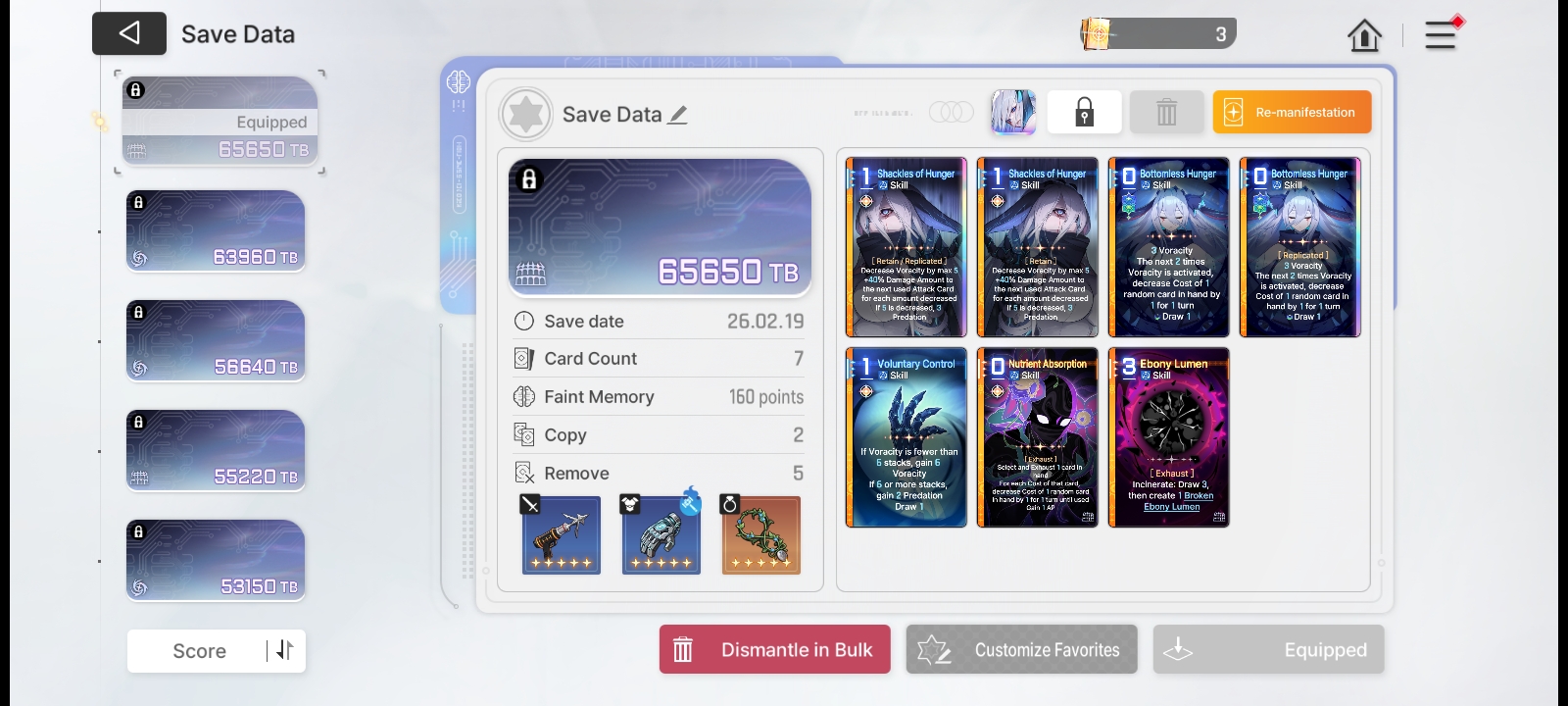This screenshot has width=1568, height=706.
Task: Open the hamburger menu
Action: pyautogui.click(x=1441, y=36)
